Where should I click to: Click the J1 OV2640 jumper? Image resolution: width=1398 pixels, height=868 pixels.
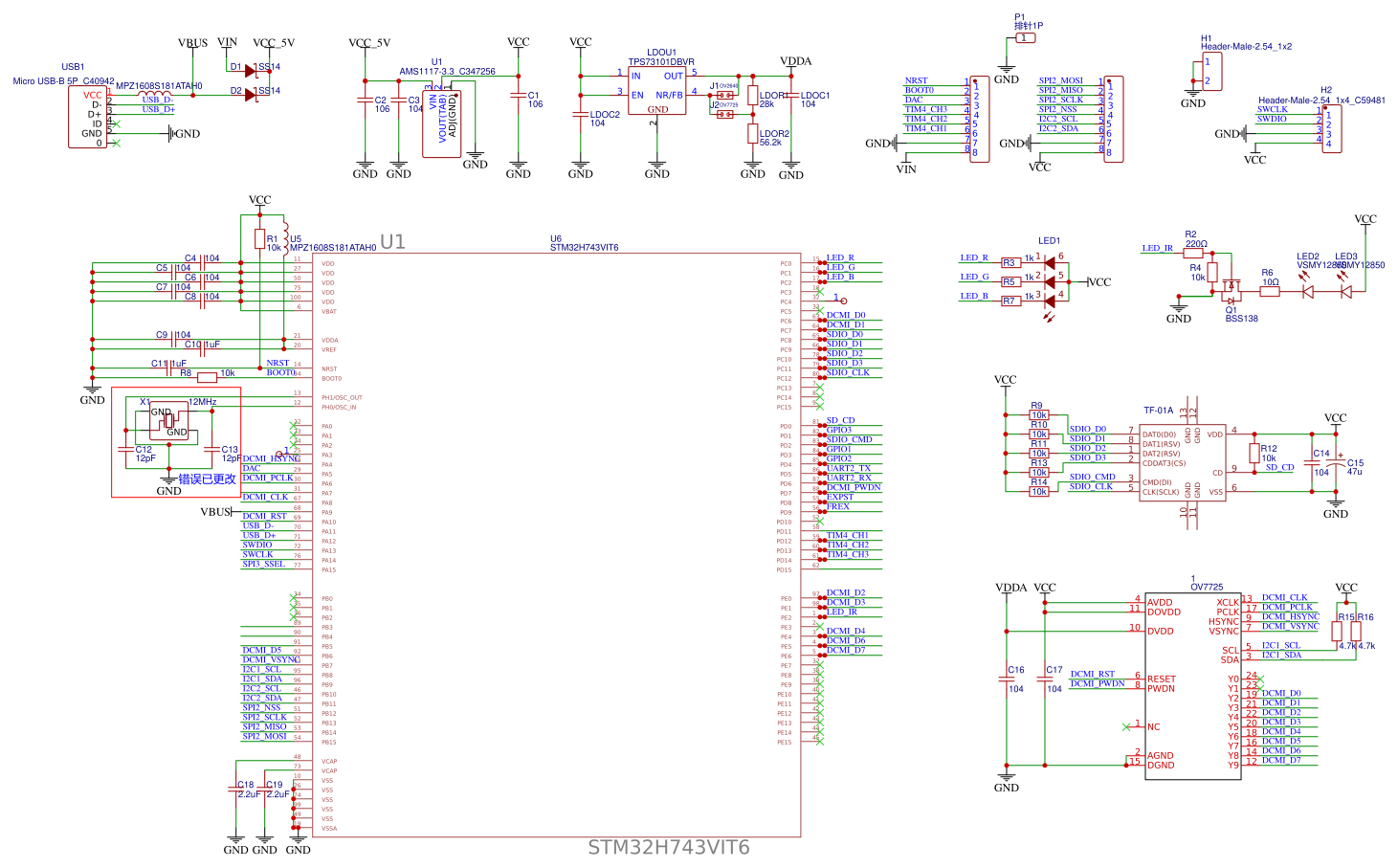(725, 95)
